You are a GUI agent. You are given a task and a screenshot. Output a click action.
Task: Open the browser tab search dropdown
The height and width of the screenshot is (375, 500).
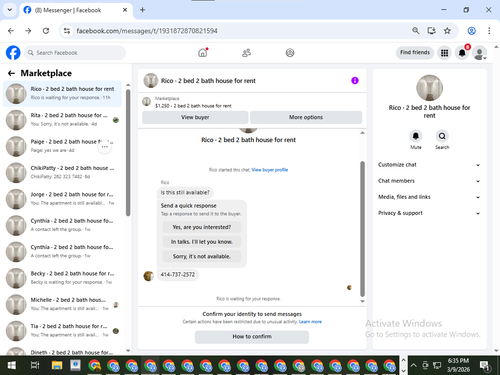pos(10,10)
